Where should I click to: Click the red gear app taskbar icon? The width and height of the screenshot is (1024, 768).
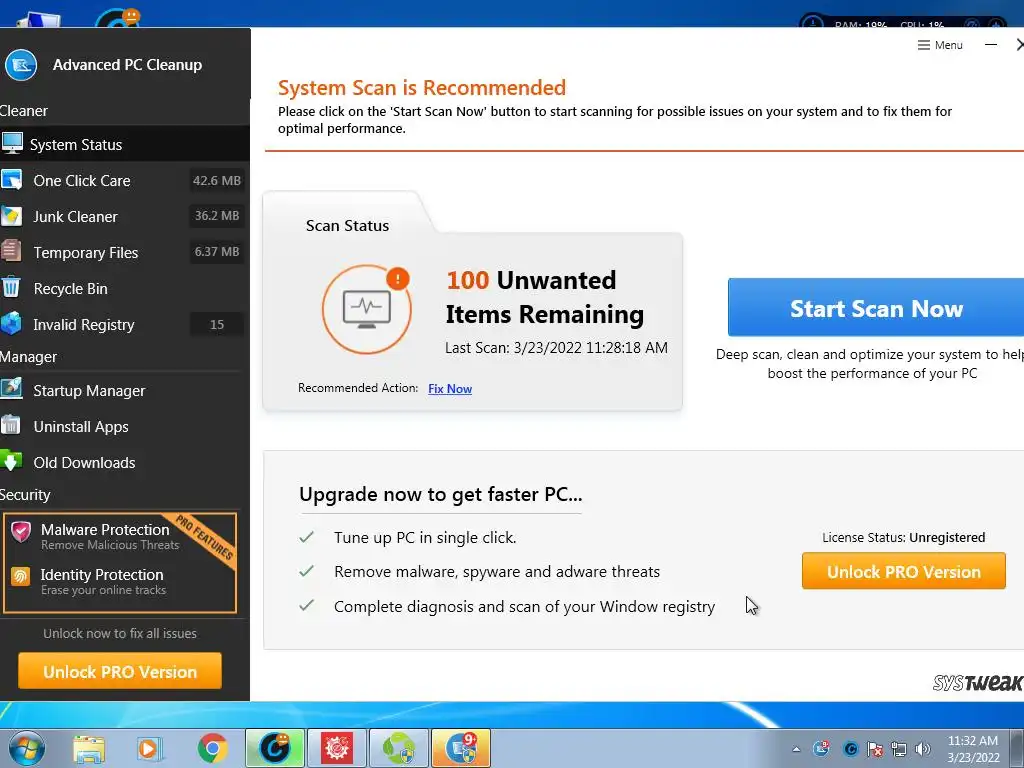tap(336, 748)
